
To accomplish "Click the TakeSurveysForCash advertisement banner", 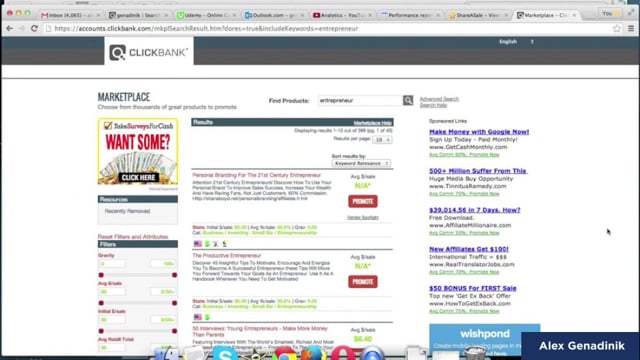I will pos(138,151).
